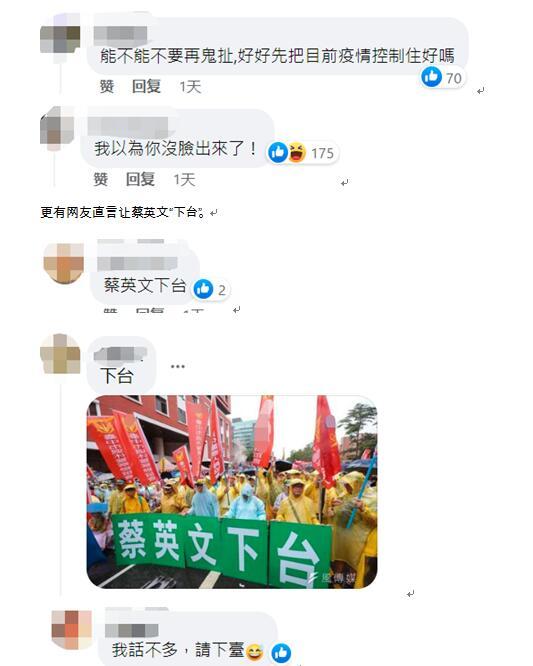Click blurred username above 我話不多 comment
The height and width of the screenshot is (666, 533).
pos(132,630)
